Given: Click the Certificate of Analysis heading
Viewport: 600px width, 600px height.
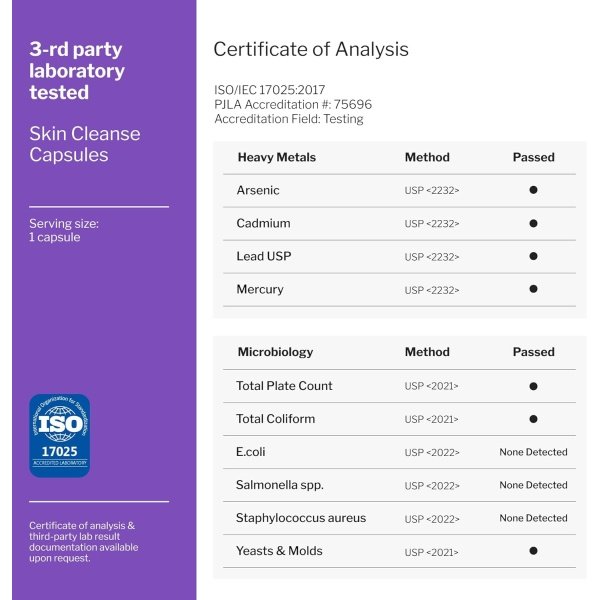Looking at the screenshot, I should 311,49.
